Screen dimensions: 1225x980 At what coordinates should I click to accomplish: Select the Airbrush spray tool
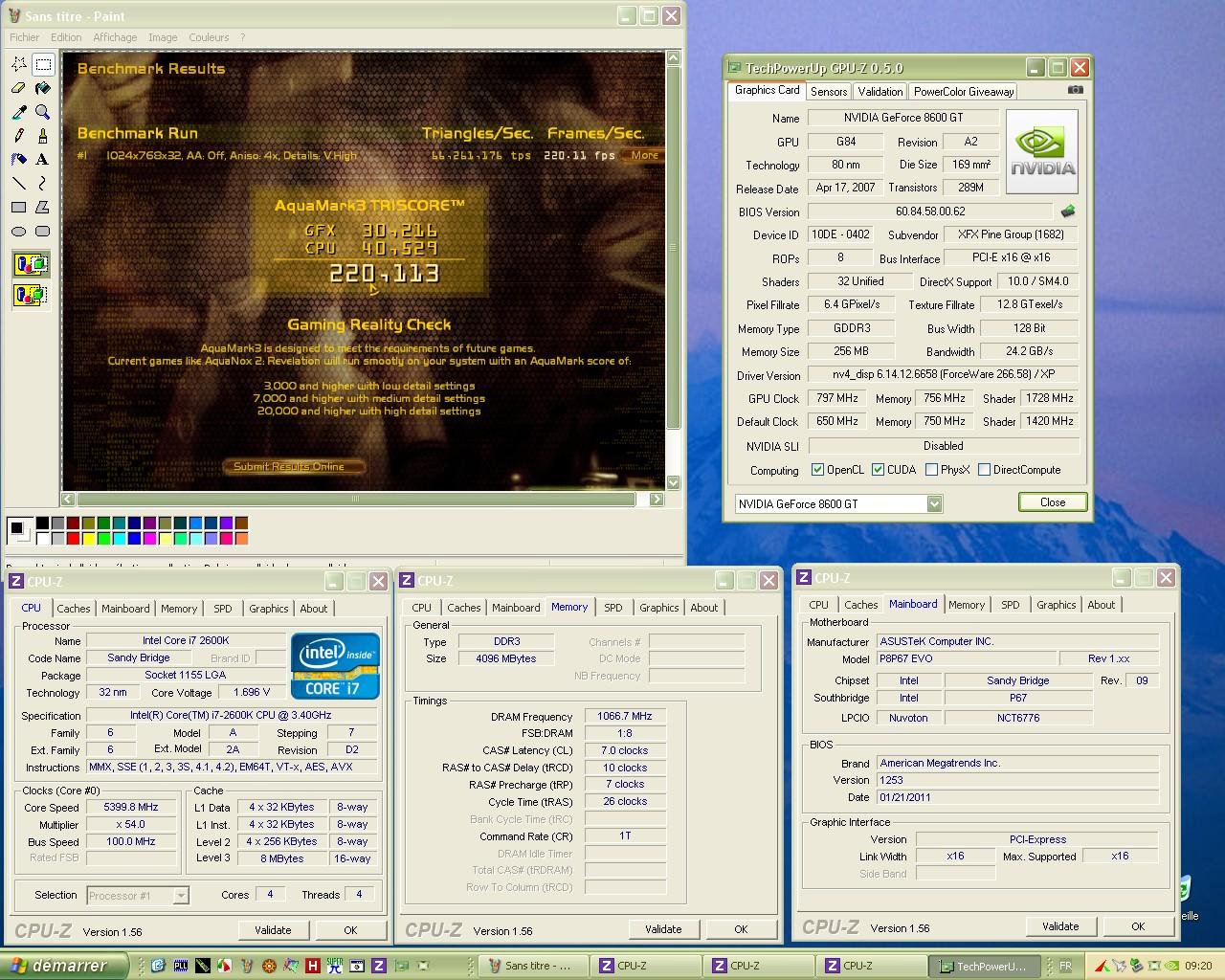pos(19,159)
